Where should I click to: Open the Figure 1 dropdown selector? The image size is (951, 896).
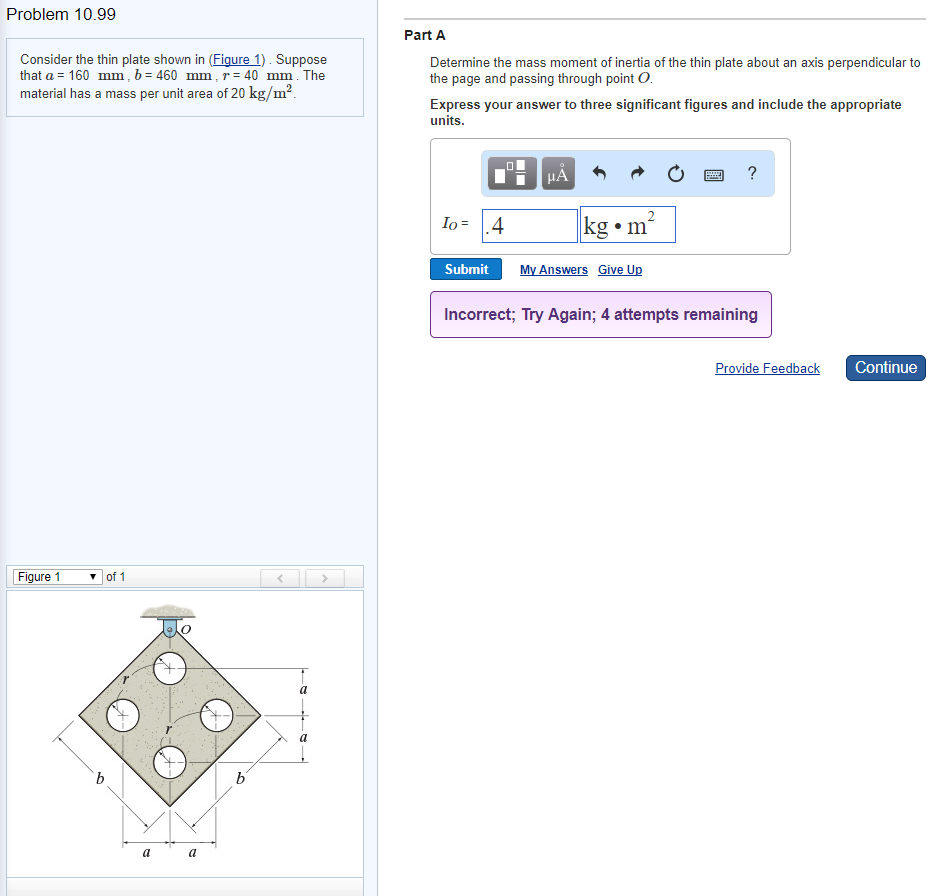58,576
